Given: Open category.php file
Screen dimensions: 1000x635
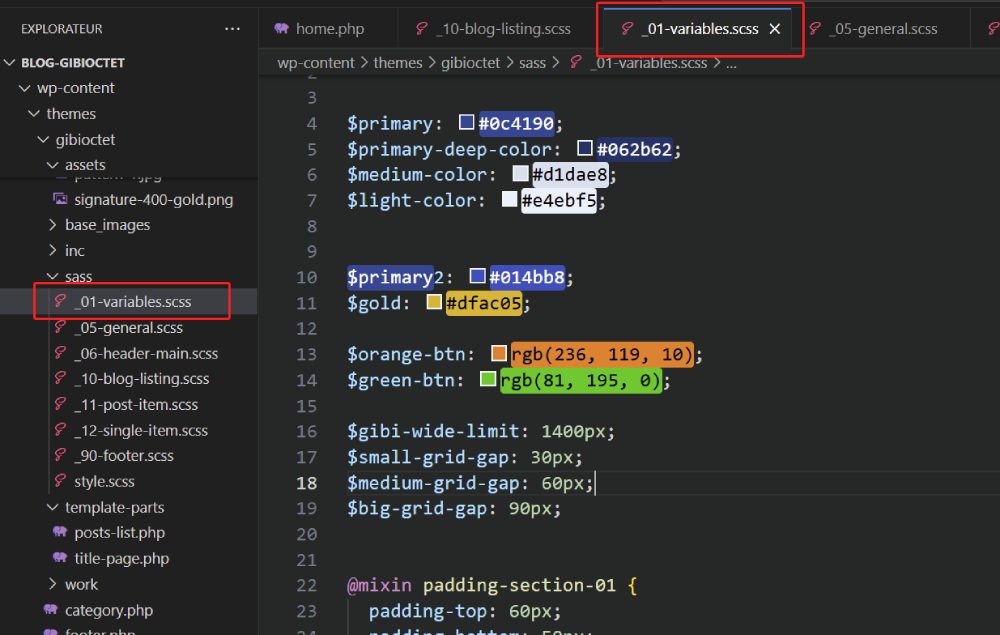Looking at the screenshot, I should coord(109,610).
